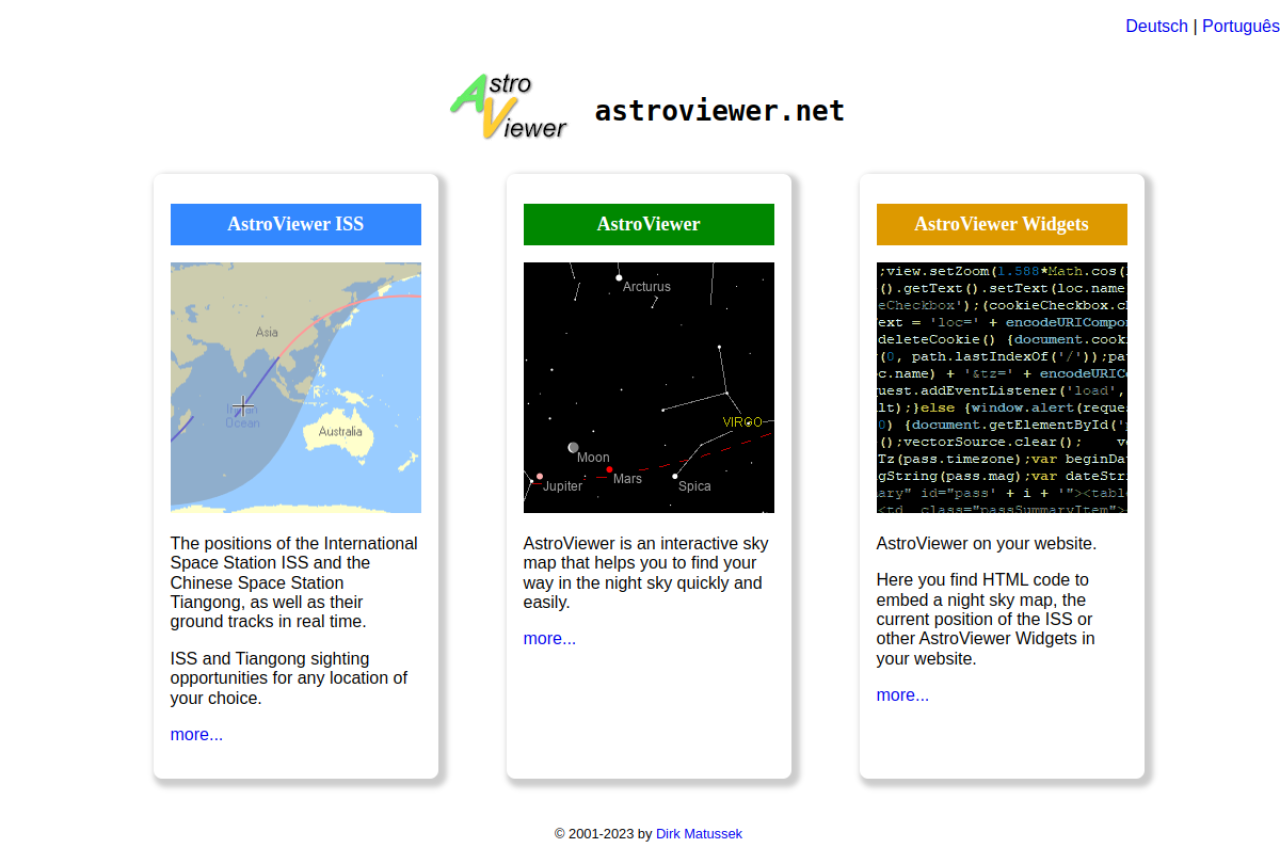
Task: Click the green AstroViewer header
Action: (x=648, y=224)
